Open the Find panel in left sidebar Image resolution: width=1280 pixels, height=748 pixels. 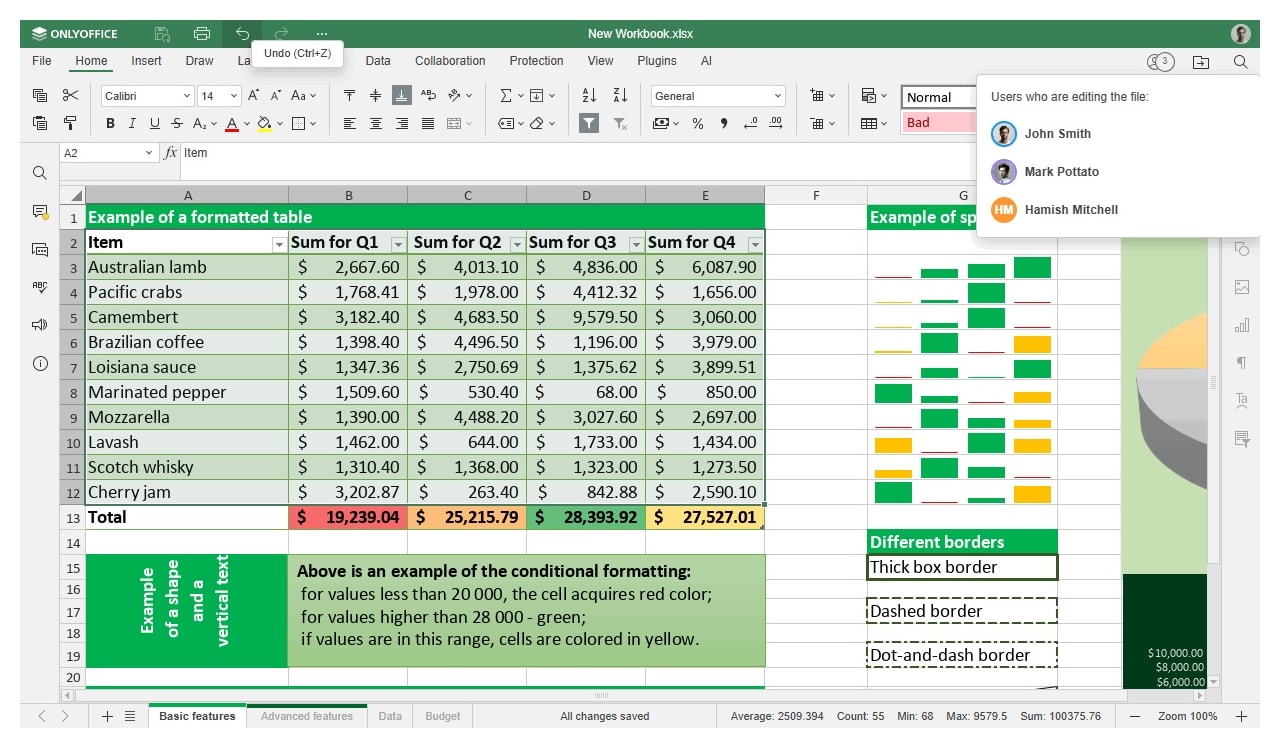click(40, 173)
